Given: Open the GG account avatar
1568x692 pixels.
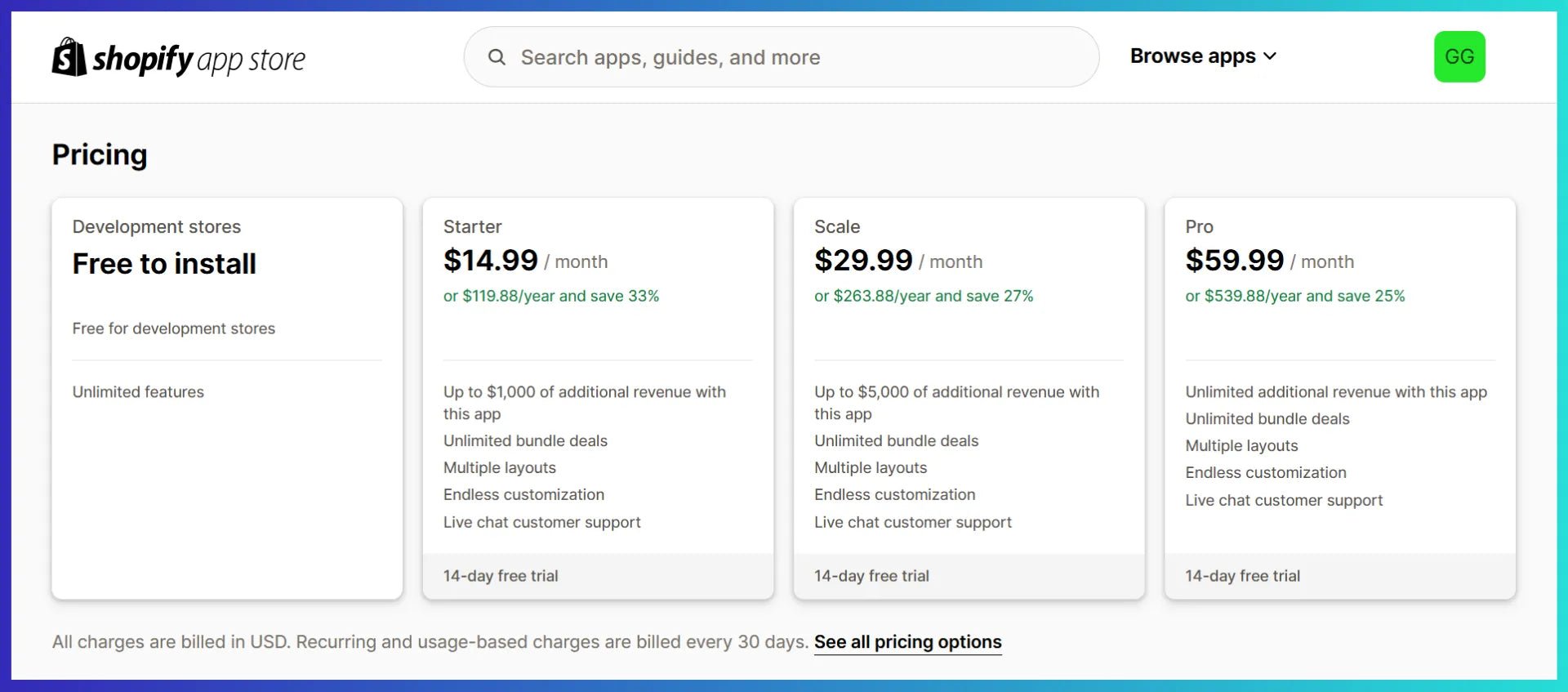Looking at the screenshot, I should click(1459, 56).
